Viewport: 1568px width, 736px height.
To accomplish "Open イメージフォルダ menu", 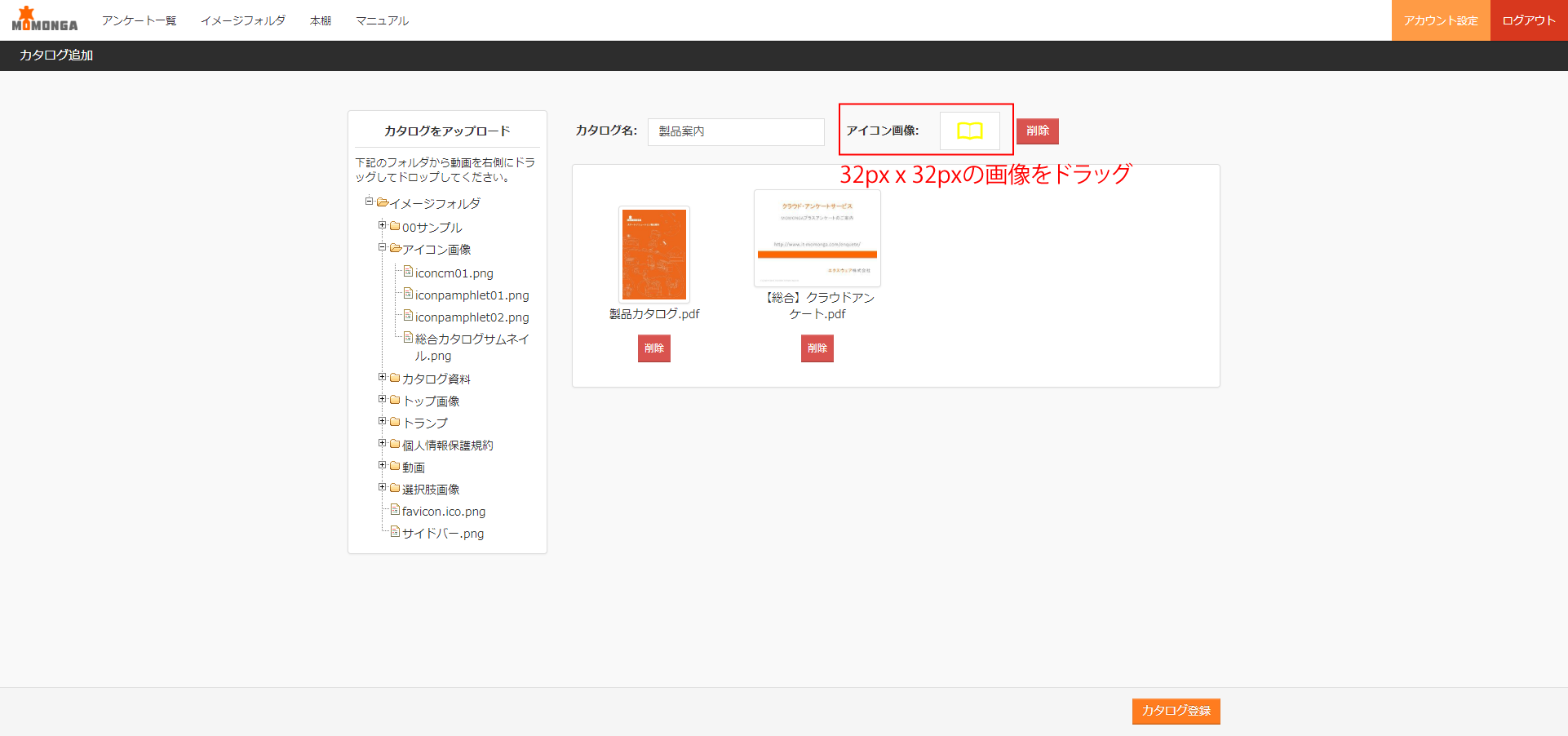I will [x=243, y=20].
